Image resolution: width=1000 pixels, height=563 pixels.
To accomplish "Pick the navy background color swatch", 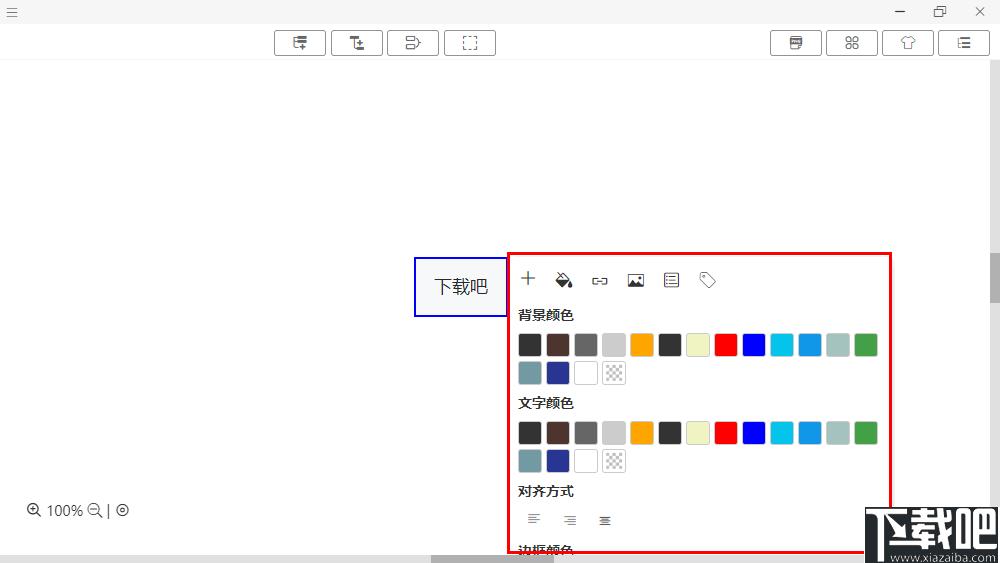I will 558,373.
